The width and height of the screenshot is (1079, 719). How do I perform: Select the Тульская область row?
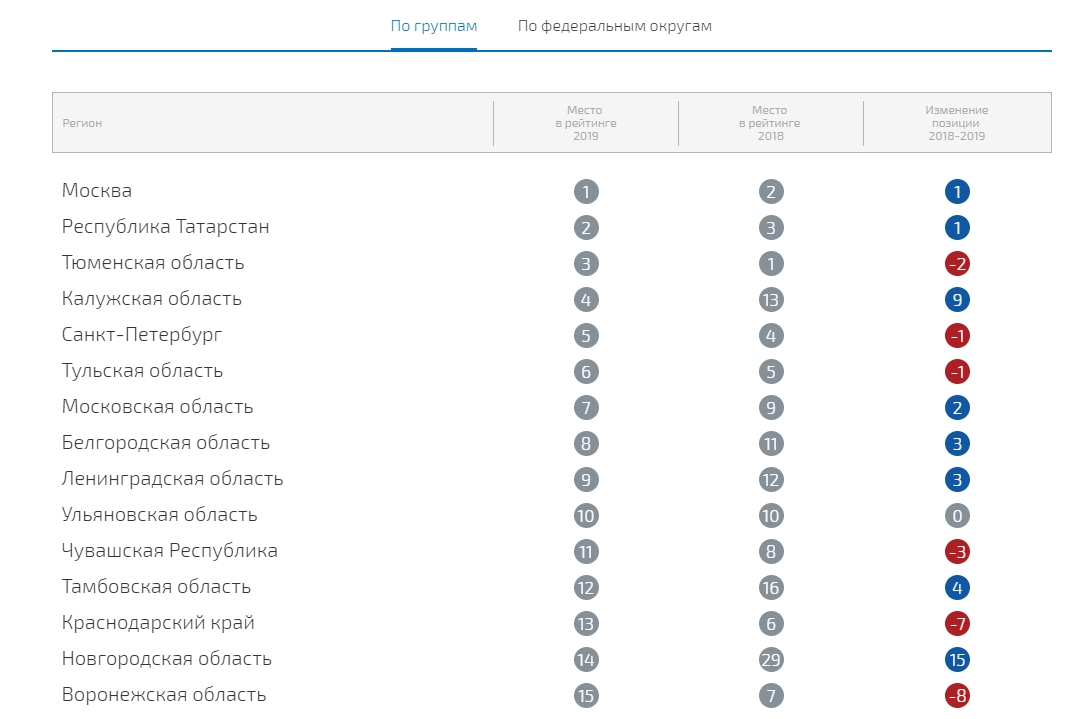pos(552,372)
